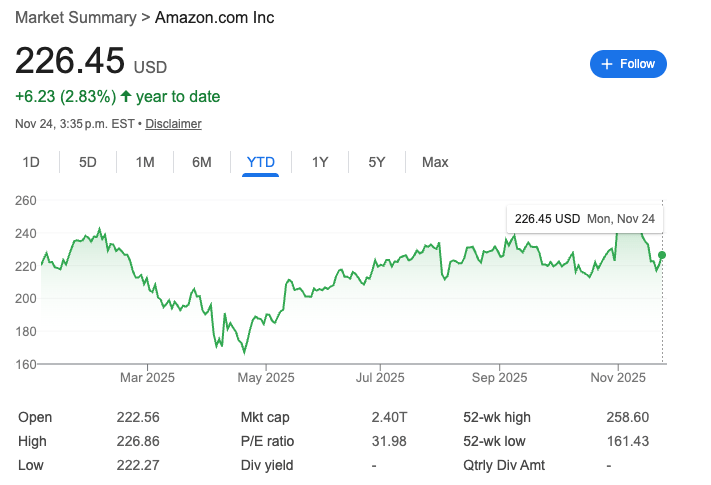Select the 6M time range tab
The width and height of the screenshot is (711, 485).
pyautogui.click(x=202, y=162)
